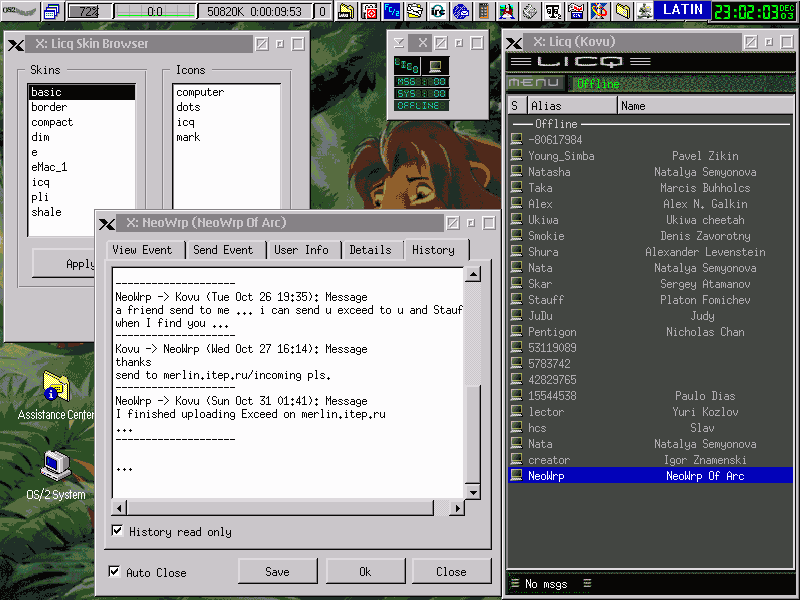Viewport: 800px width, 600px height.
Task: Select the Shura contact in the list
Action: click(x=651, y=252)
